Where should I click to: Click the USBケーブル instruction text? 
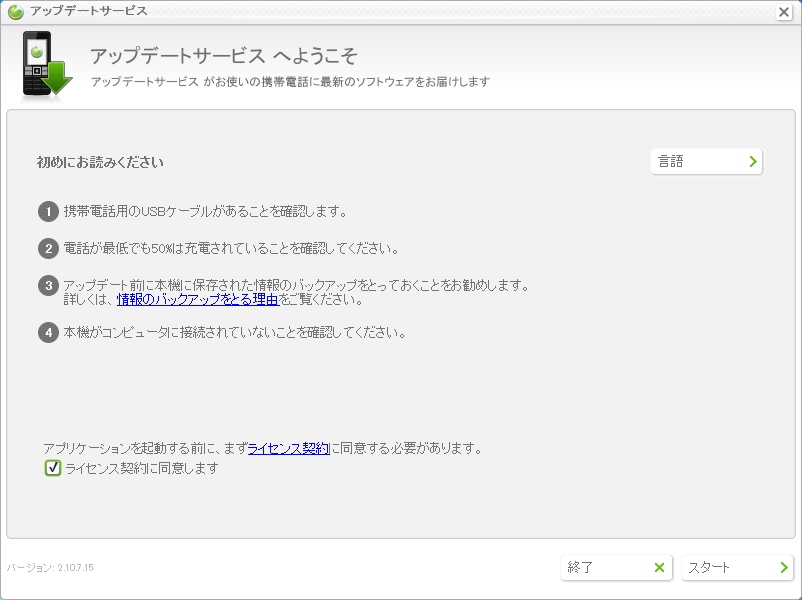(205, 211)
